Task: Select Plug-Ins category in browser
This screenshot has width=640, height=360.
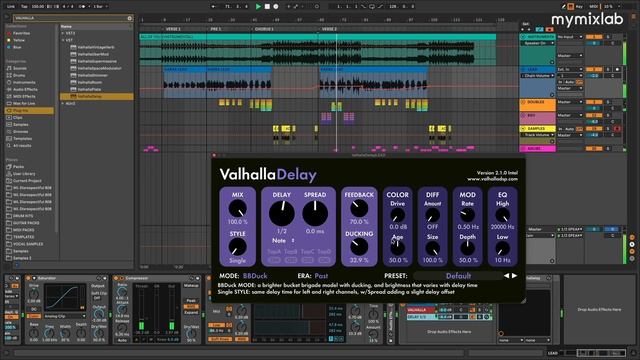Action: click(29, 111)
